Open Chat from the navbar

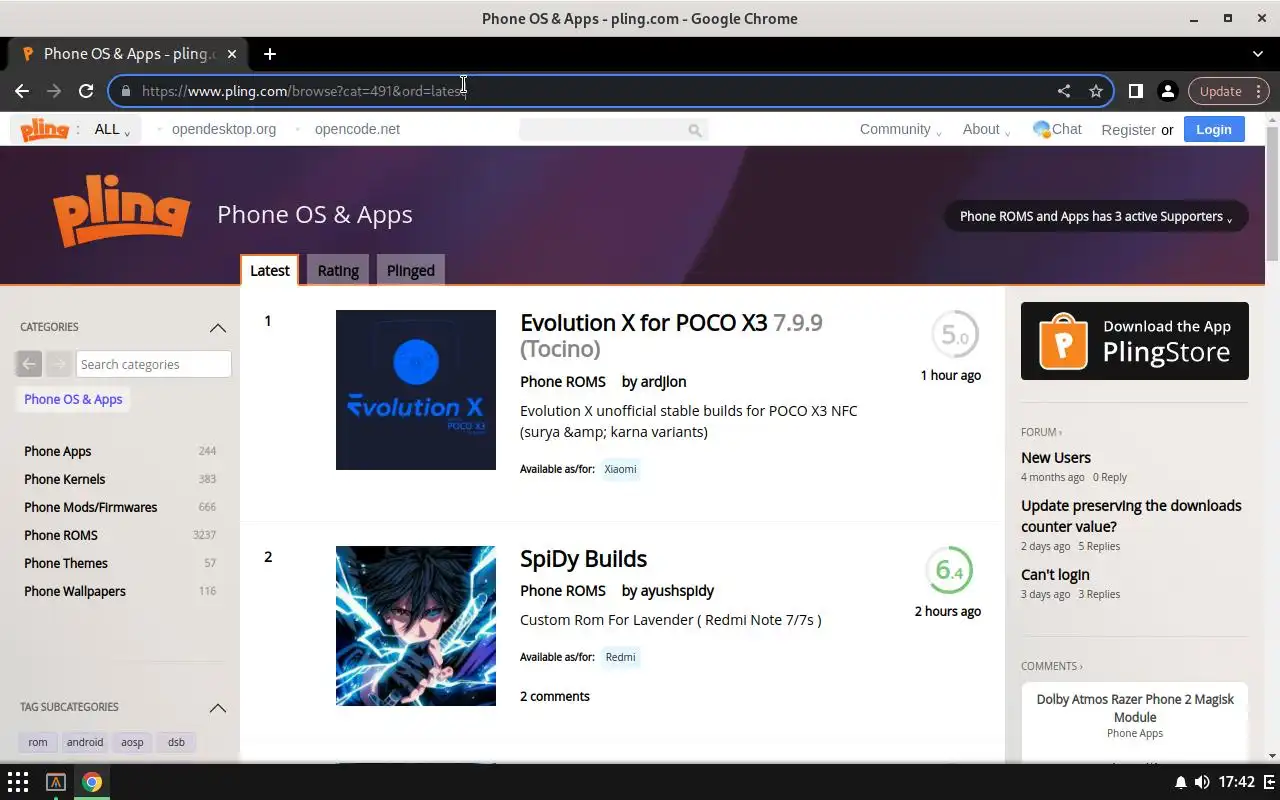click(1057, 129)
